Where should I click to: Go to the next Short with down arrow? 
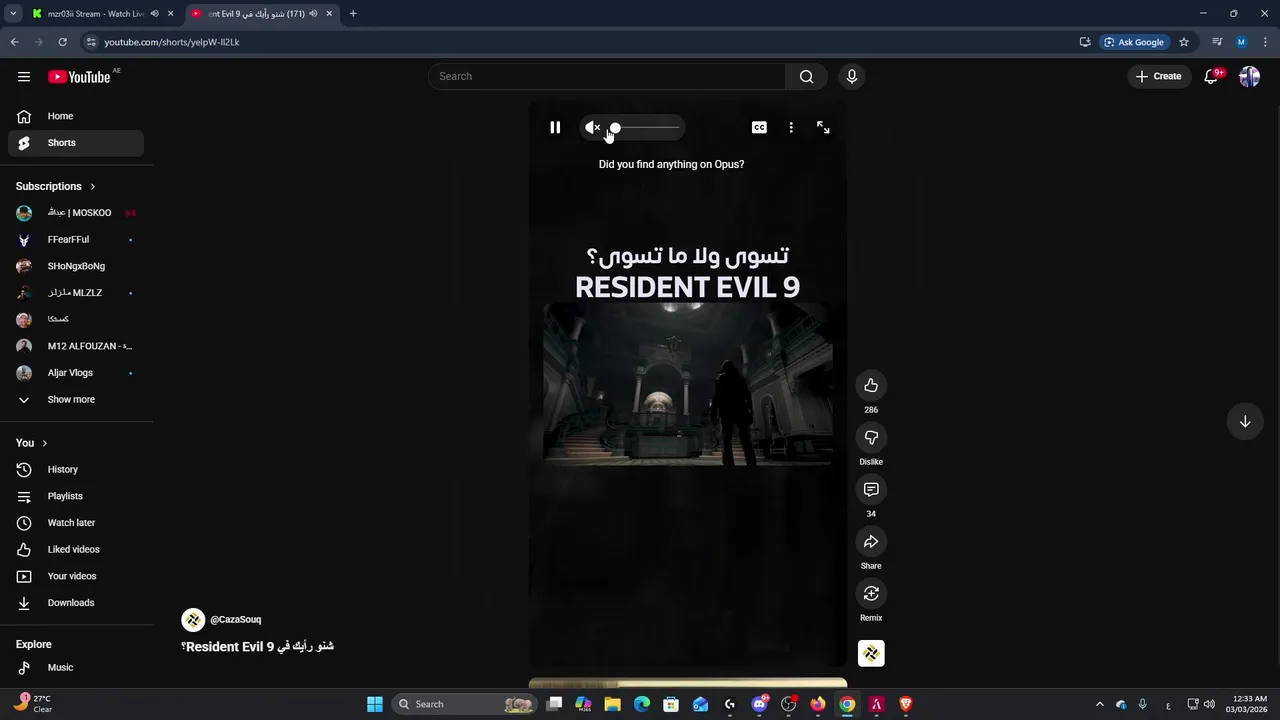1245,421
